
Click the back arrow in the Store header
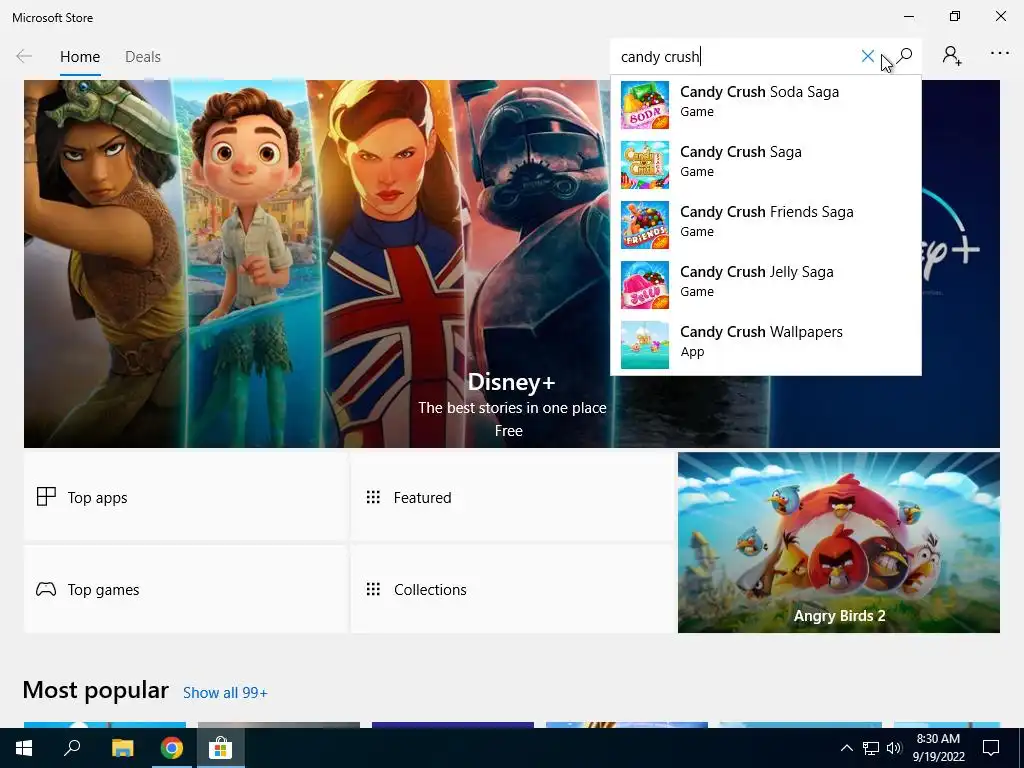click(x=24, y=56)
